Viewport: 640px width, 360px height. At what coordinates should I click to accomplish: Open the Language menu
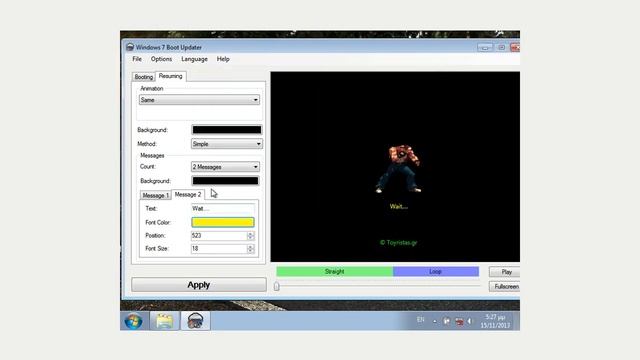click(x=194, y=59)
